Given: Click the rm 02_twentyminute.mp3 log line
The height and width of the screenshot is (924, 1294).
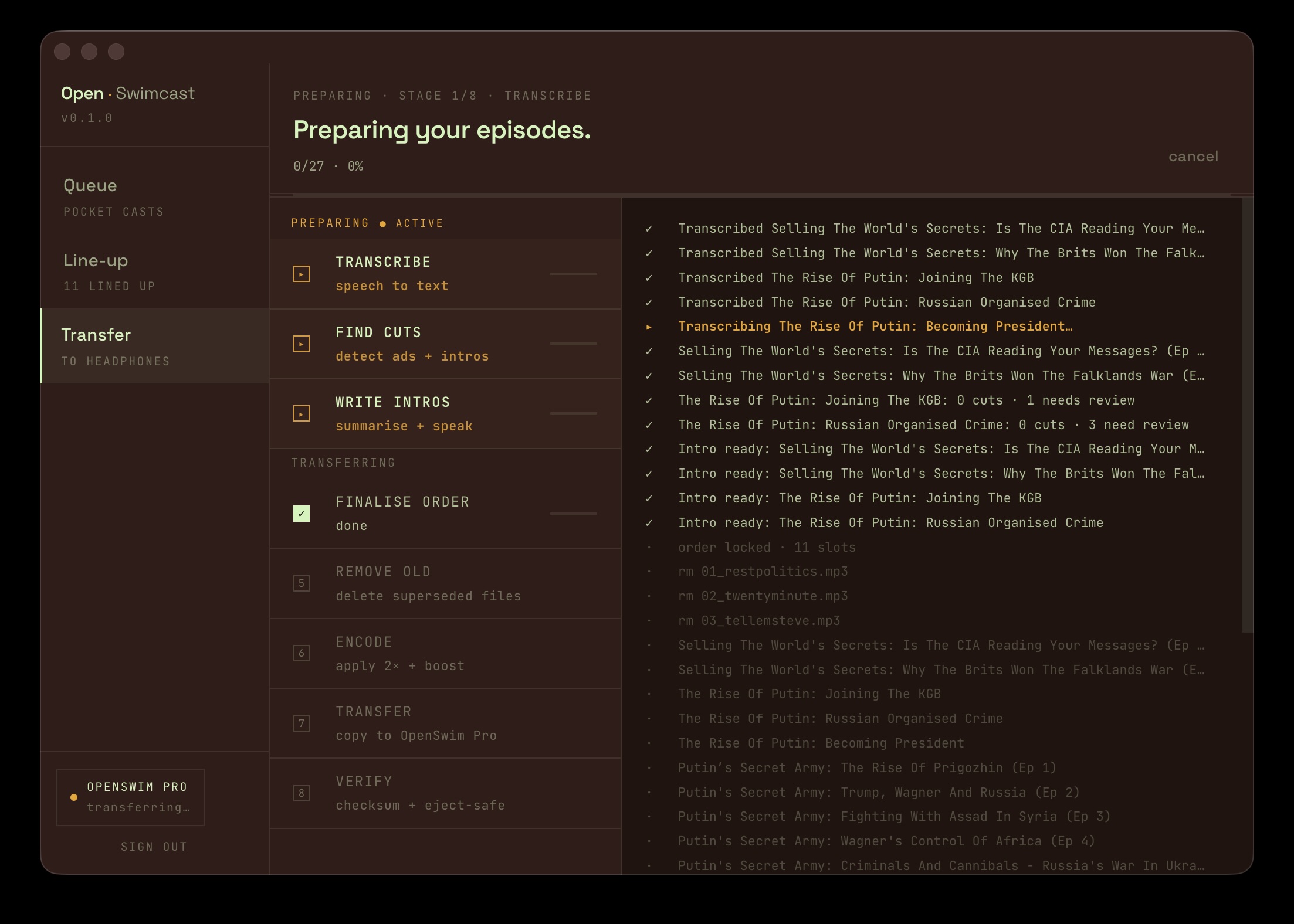Looking at the screenshot, I should (x=763, y=596).
